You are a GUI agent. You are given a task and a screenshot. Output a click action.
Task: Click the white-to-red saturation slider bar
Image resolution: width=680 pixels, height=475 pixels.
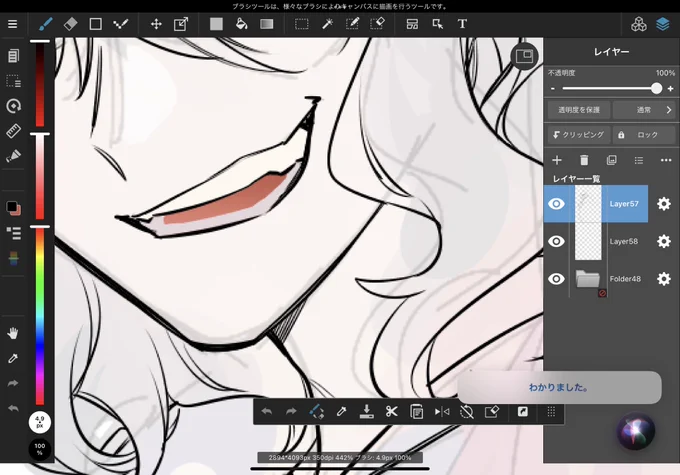pyautogui.click(x=39, y=177)
